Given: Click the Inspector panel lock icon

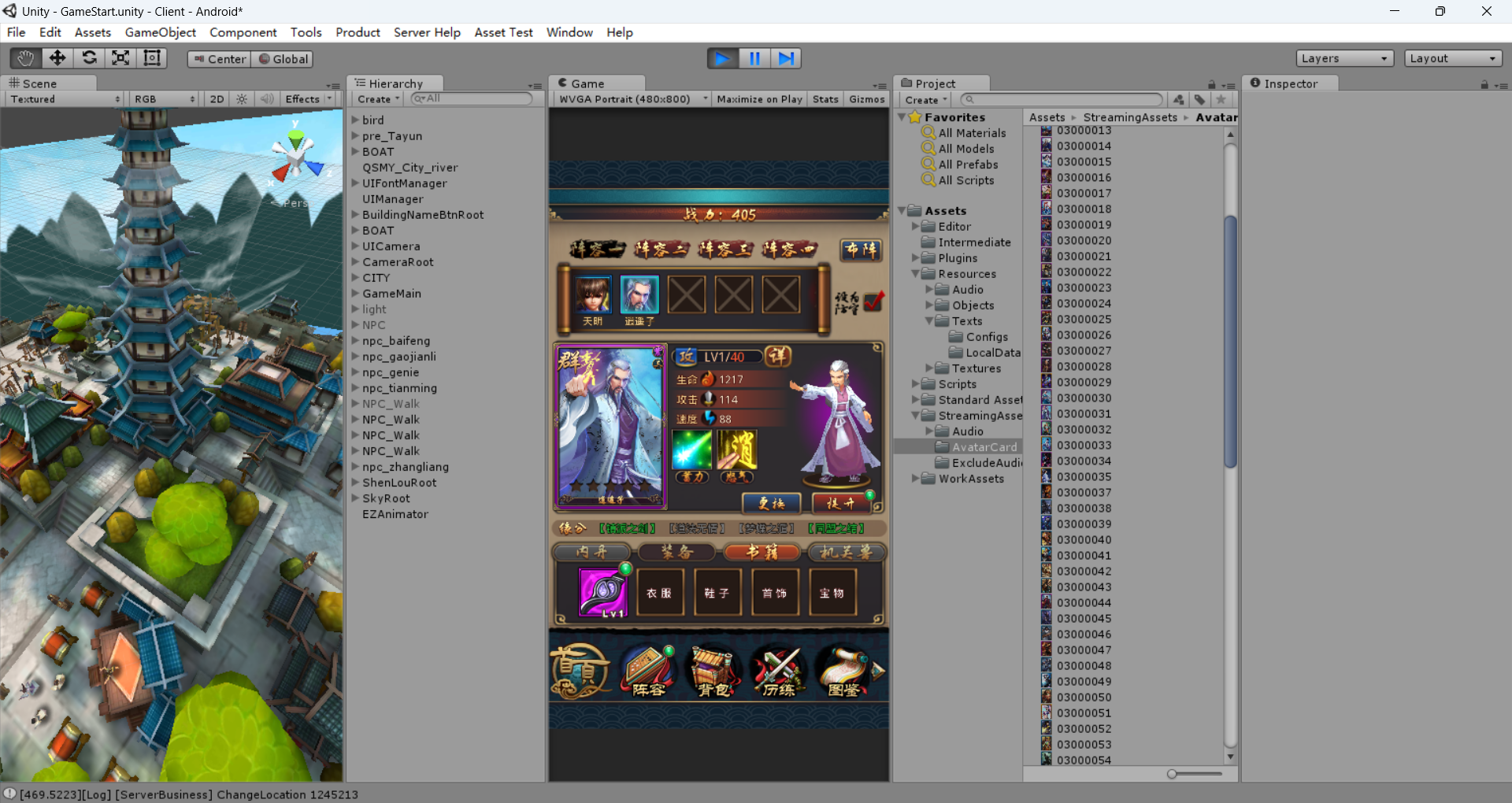Looking at the screenshot, I should point(1484,85).
